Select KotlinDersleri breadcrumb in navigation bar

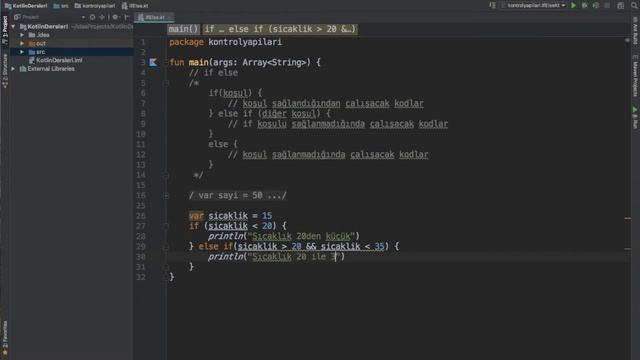click(x=26, y=6)
